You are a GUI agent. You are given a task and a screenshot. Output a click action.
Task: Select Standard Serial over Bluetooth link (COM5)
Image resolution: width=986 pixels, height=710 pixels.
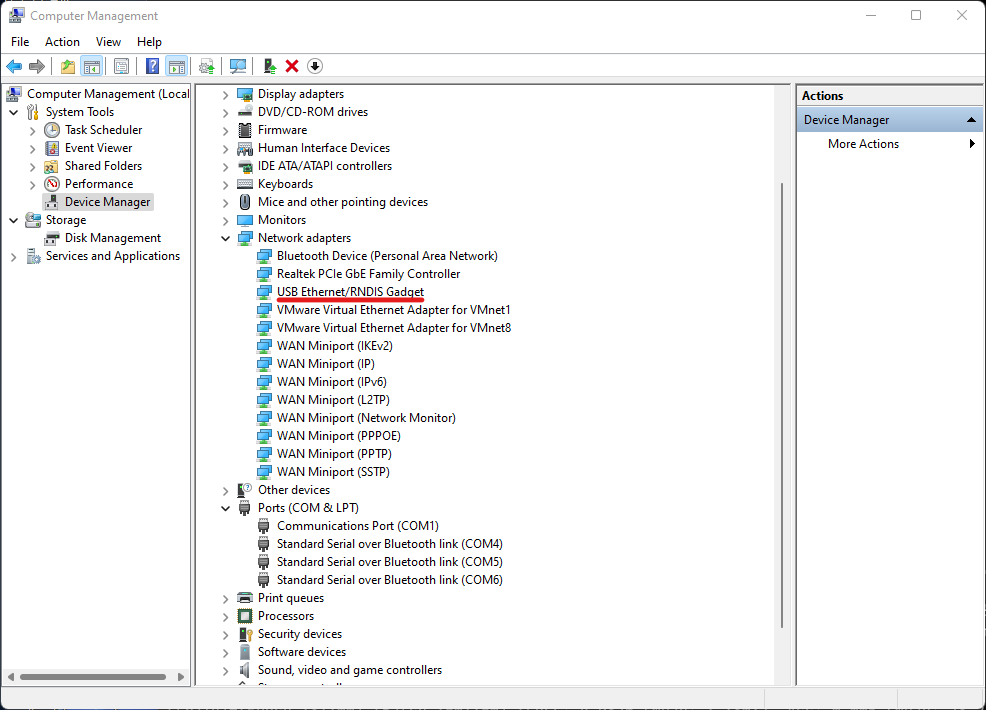click(x=390, y=562)
